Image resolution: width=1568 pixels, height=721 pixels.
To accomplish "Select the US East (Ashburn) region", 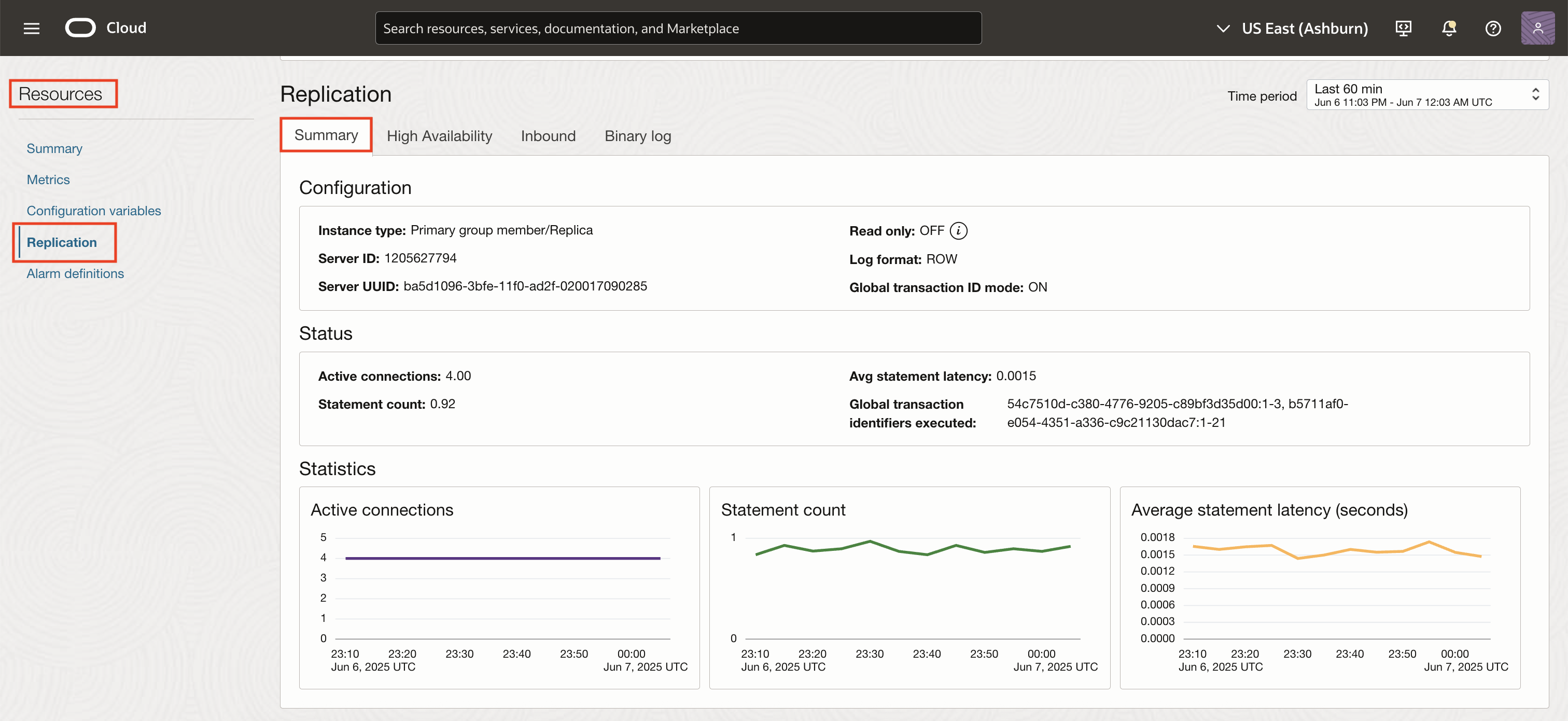I will [x=1305, y=28].
